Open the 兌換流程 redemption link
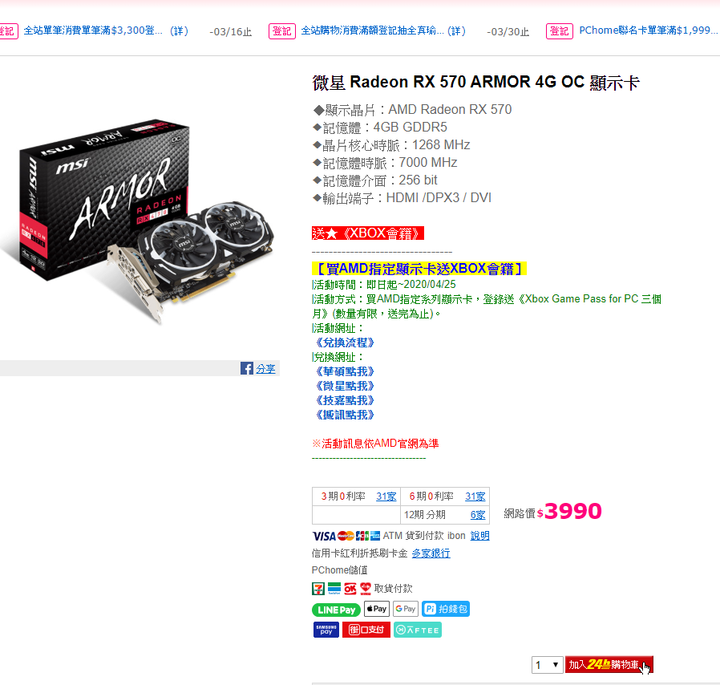Image resolution: width=720 pixels, height=685 pixels. point(345,342)
